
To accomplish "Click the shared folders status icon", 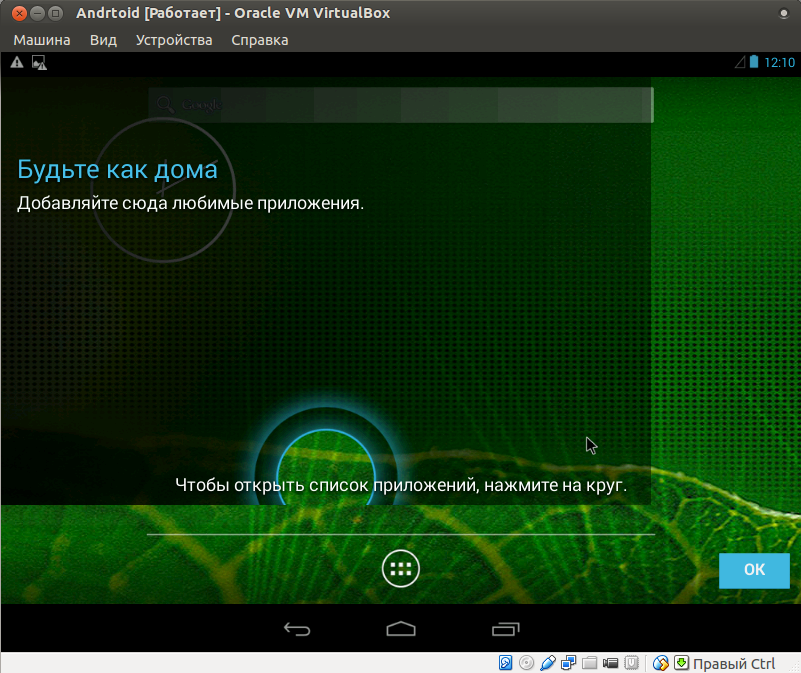I will pyautogui.click(x=590, y=663).
